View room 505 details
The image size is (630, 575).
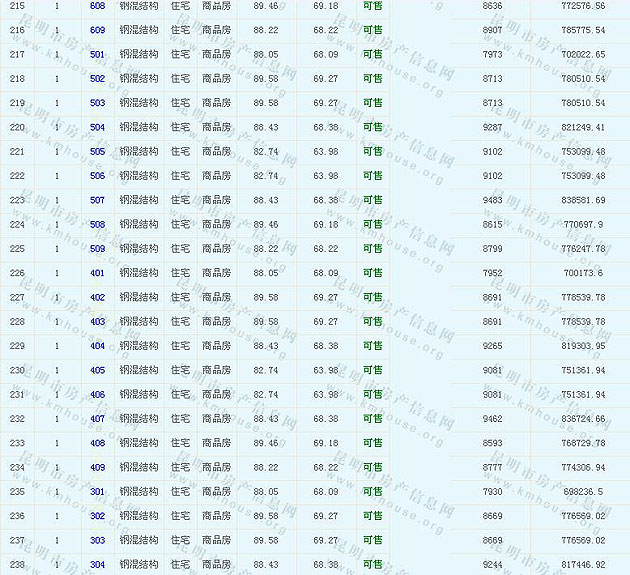97,152
